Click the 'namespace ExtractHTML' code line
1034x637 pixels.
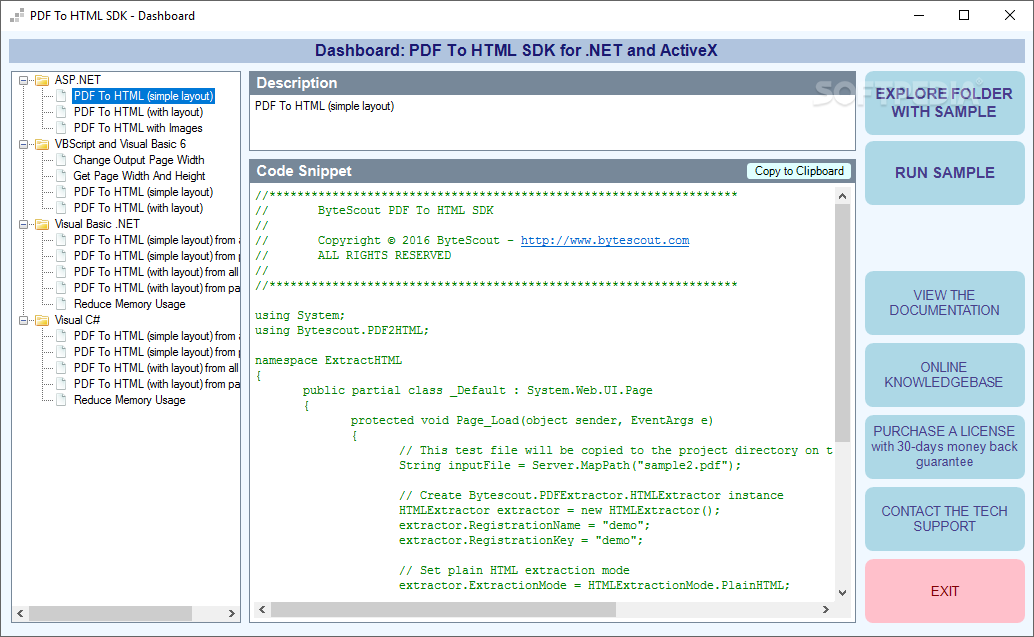[x=328, y=361]
